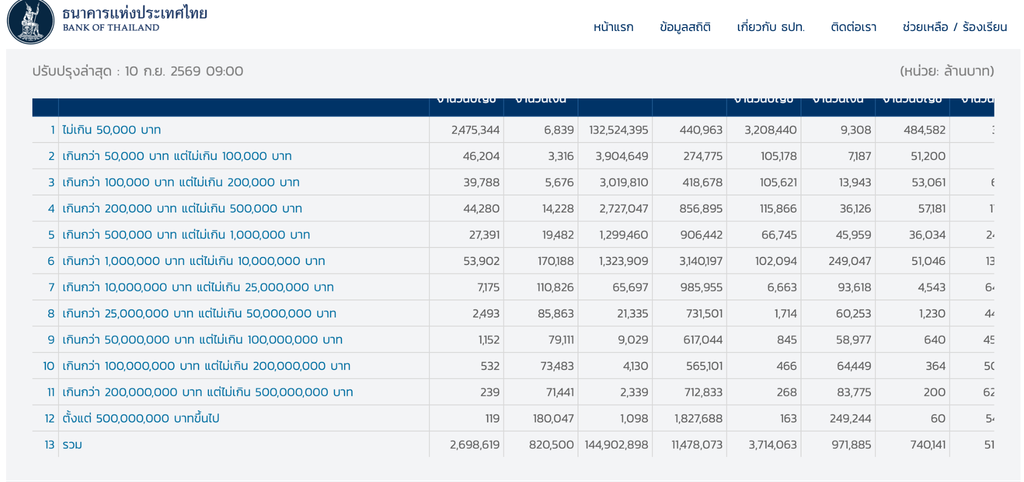Click the ไม่เกิน 50,000 บาท row link
The height and width of the screenshot is (482, 1024).
pyautogui.click(x=112, y=130)
